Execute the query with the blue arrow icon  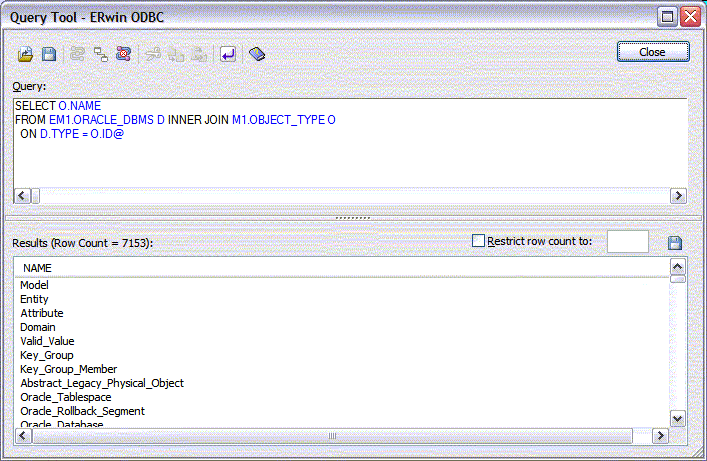(x=228, y=55)
